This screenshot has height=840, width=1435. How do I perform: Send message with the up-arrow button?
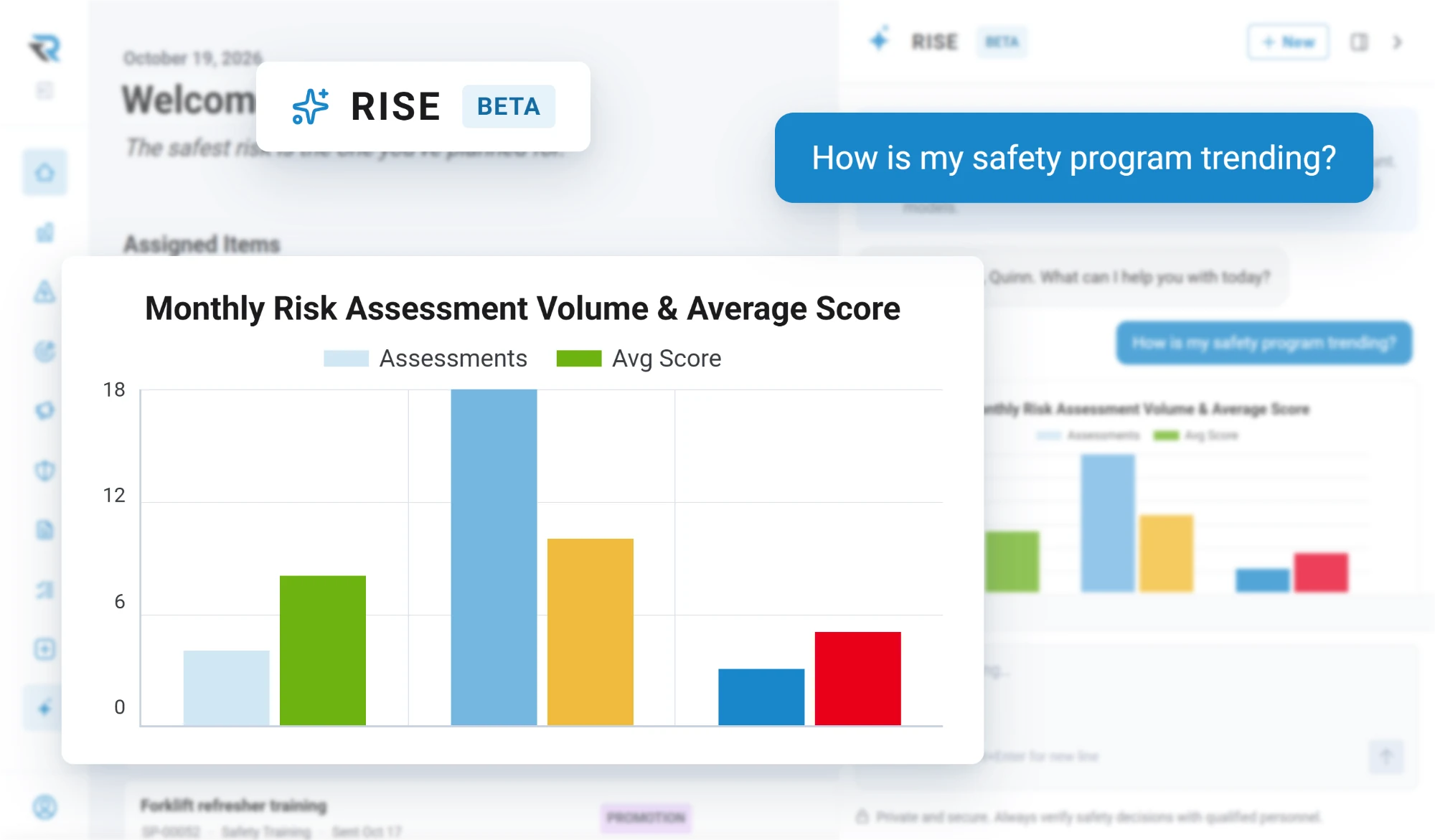1386,757
